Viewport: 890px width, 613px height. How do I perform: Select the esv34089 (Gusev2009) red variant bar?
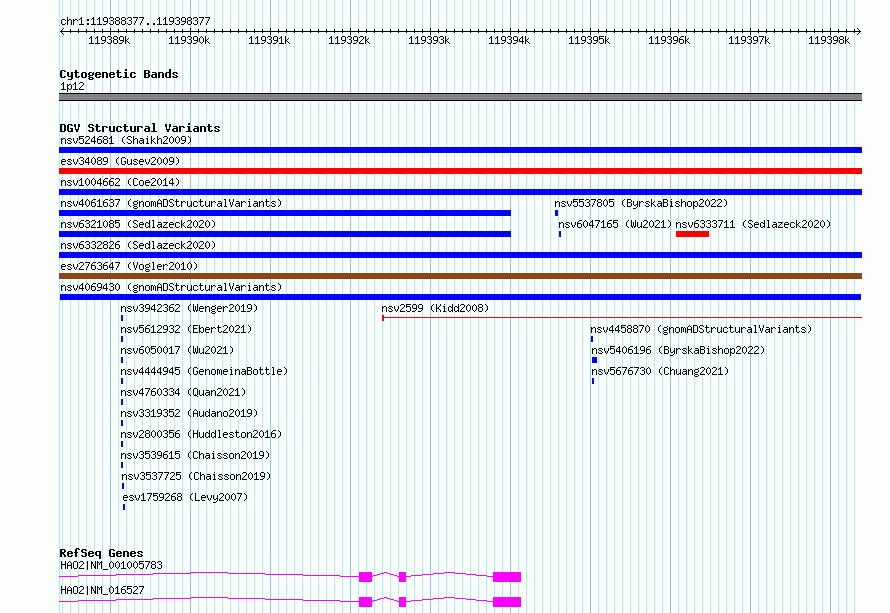point(460,171)
